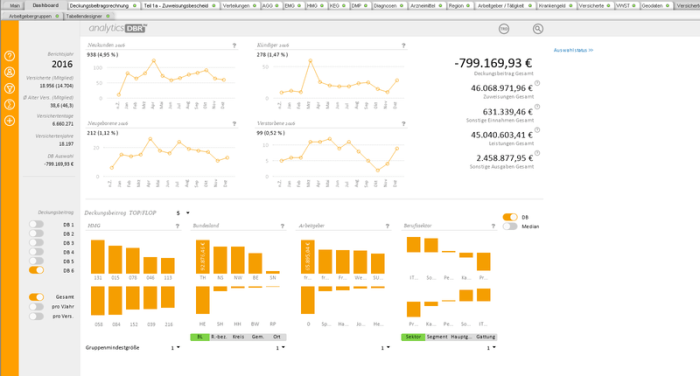
Task: Click the user profile icon in the sidebar
Action: tap(9, 72)
